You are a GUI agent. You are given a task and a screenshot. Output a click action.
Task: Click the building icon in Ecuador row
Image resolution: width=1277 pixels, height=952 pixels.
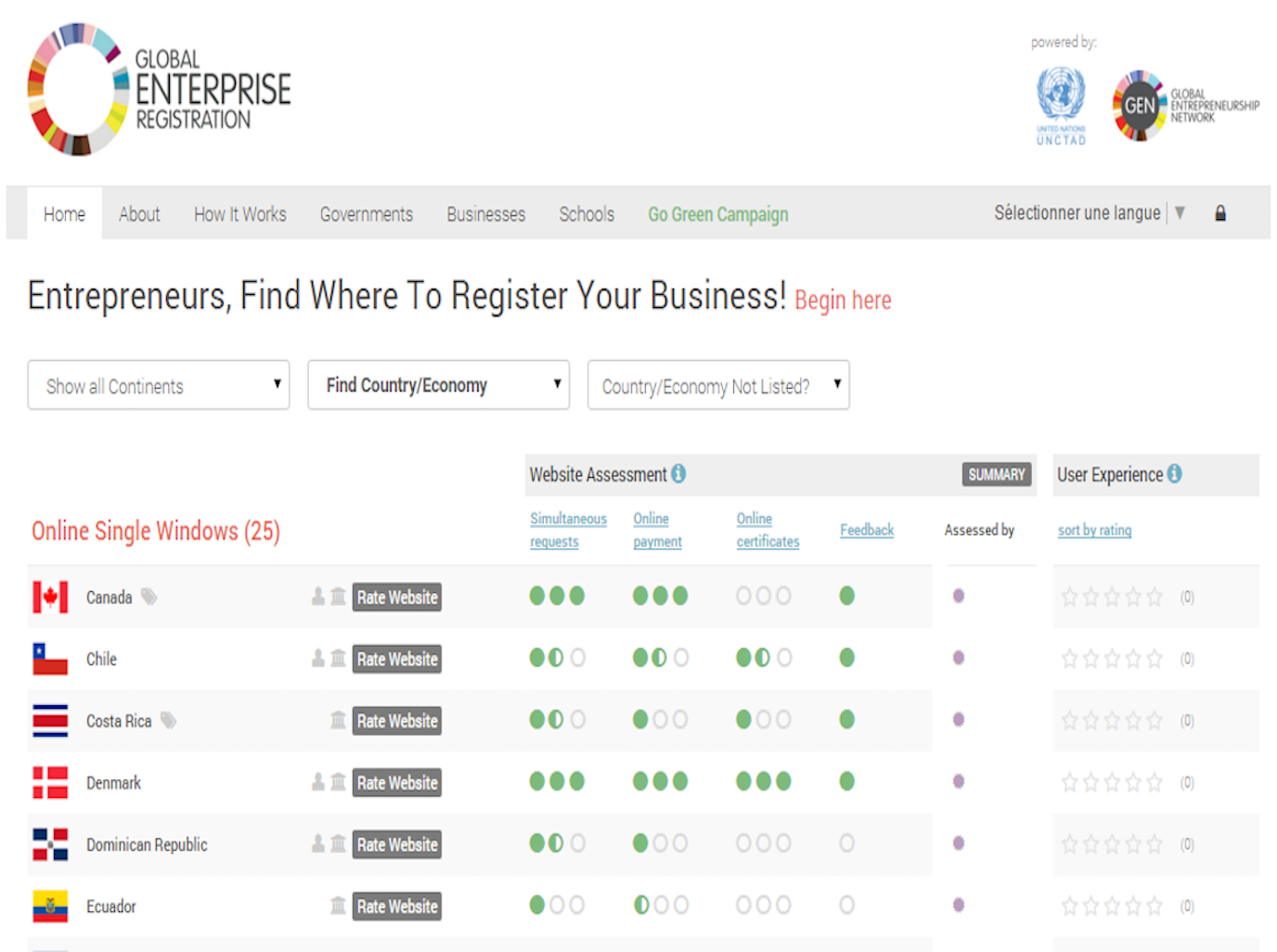point(338,906)
